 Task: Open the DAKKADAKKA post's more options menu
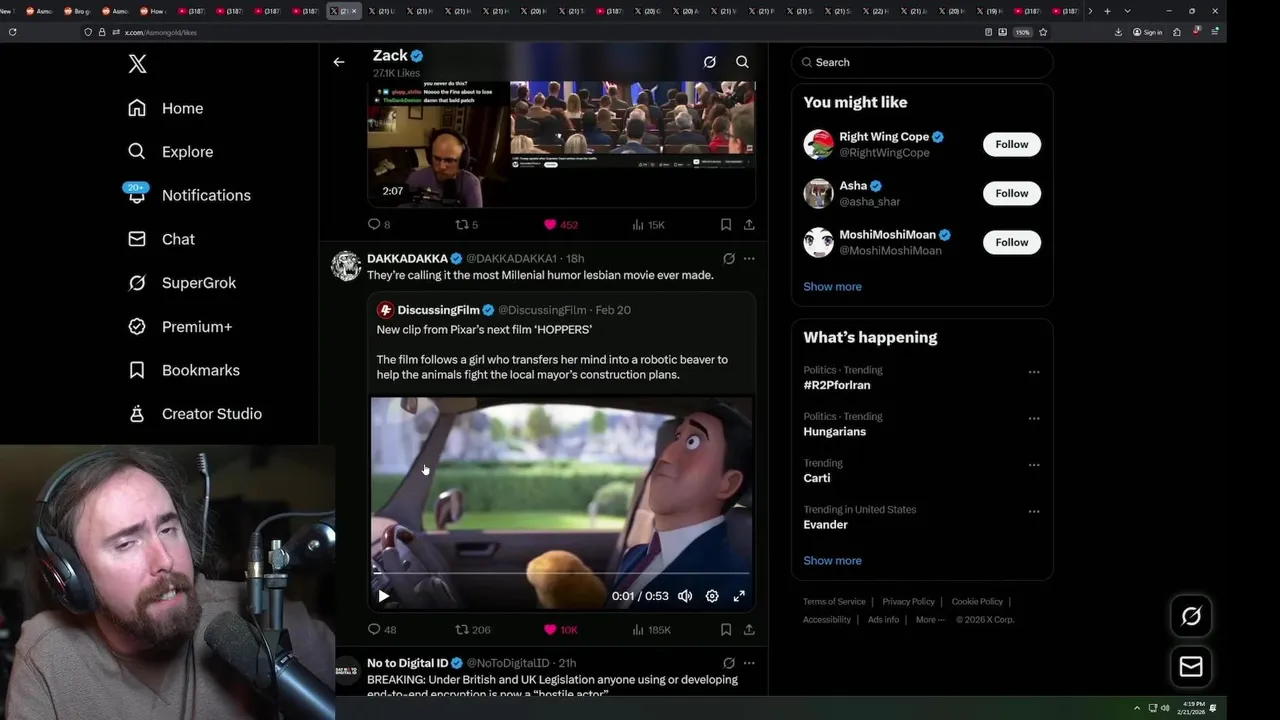tap(749, 259)
